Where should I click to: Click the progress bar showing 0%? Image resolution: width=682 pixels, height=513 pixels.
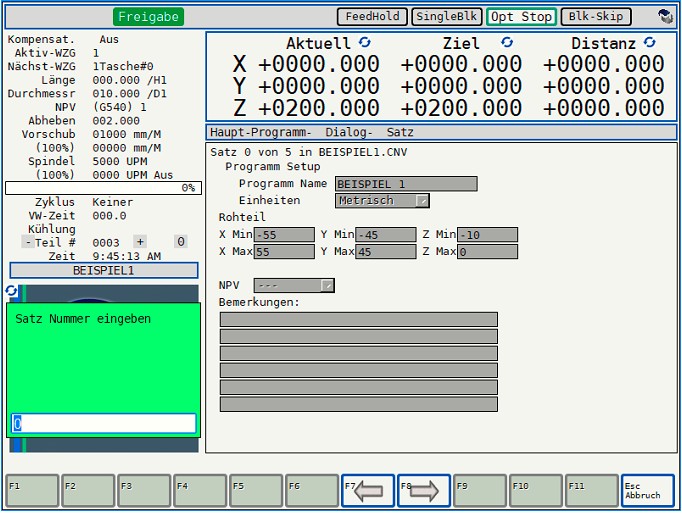click(x=104, y=188)
